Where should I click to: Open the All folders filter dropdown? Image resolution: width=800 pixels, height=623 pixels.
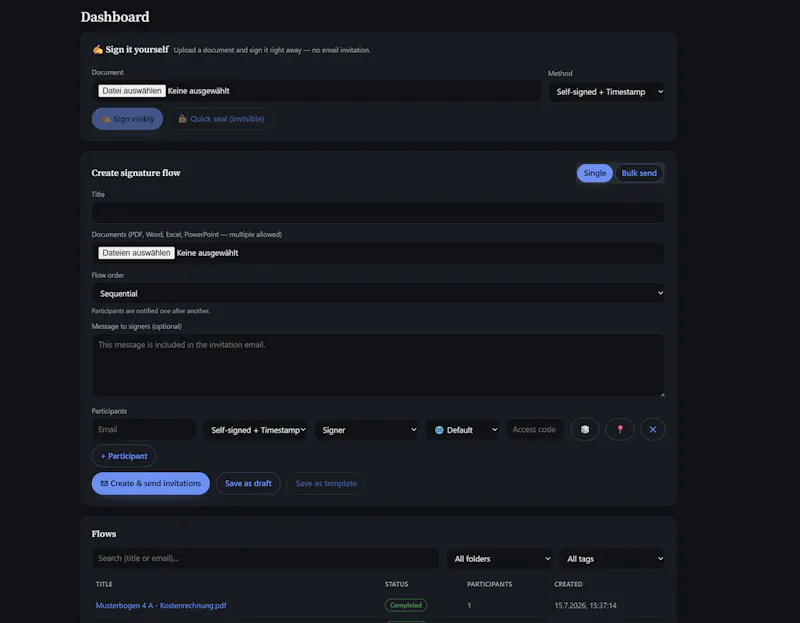point(499,559)
